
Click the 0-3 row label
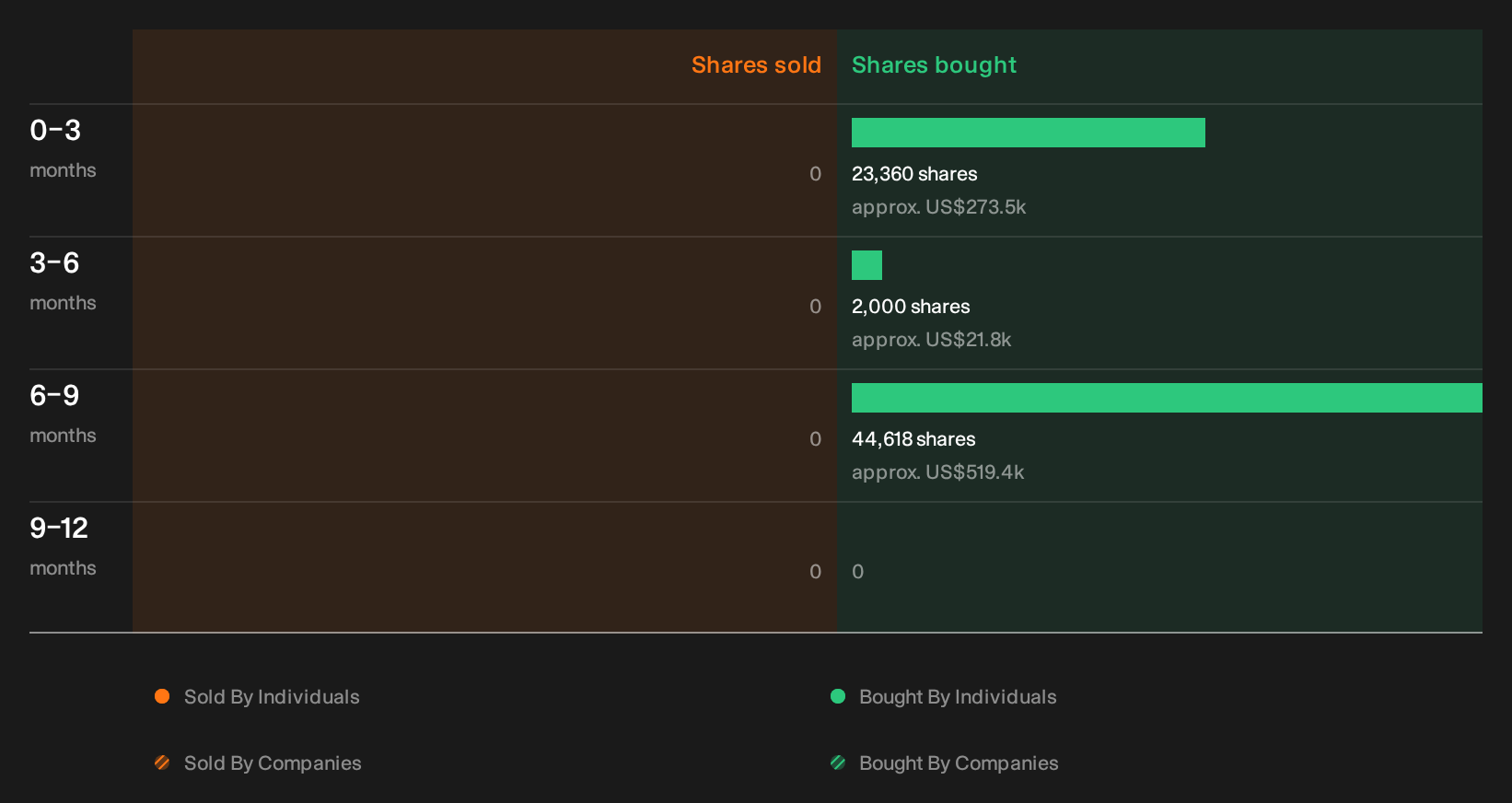click(55, 131)
